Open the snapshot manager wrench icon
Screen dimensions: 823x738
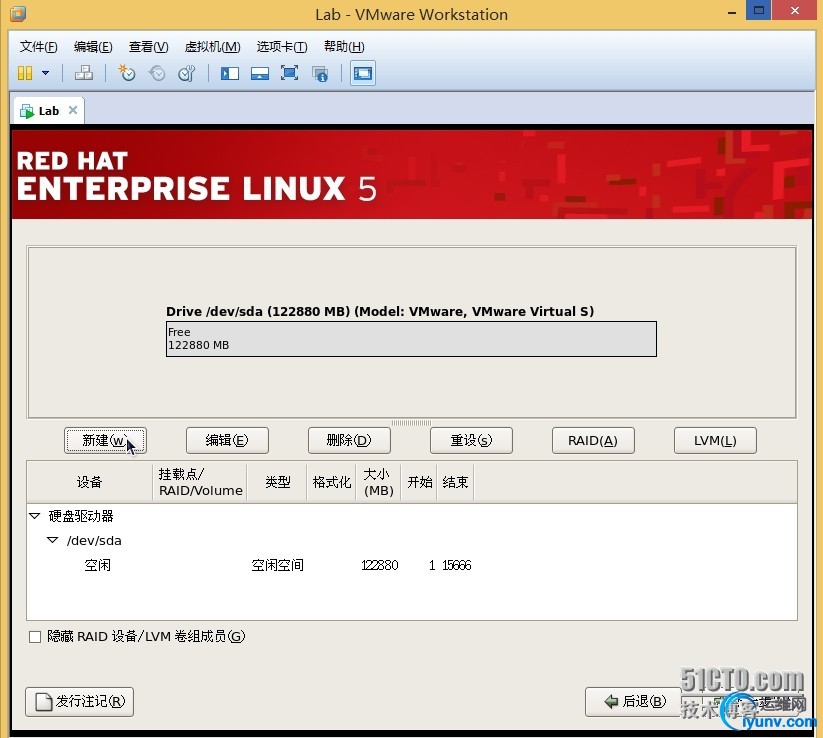click(187, 73)
